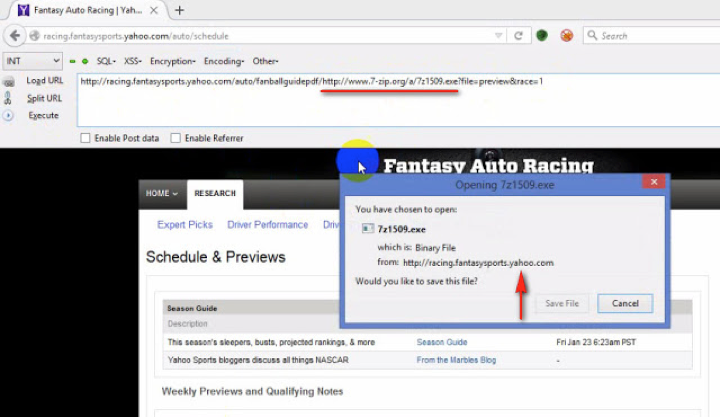Viewport: 720px width, 417px height.
Task: Open the HOME navigation menu
Action: click(161, 193)
